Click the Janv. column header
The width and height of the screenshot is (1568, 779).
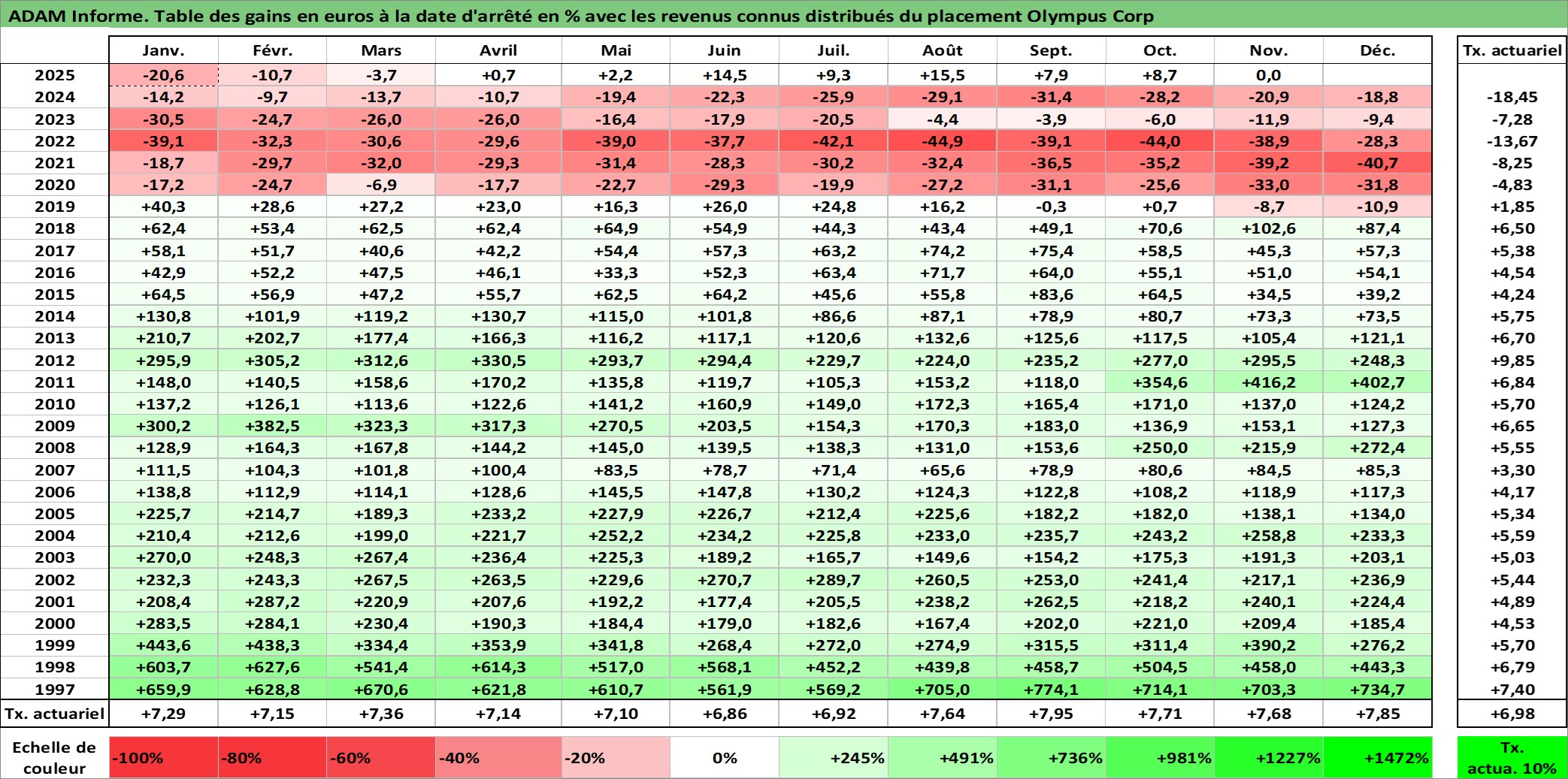coord(163,50)
